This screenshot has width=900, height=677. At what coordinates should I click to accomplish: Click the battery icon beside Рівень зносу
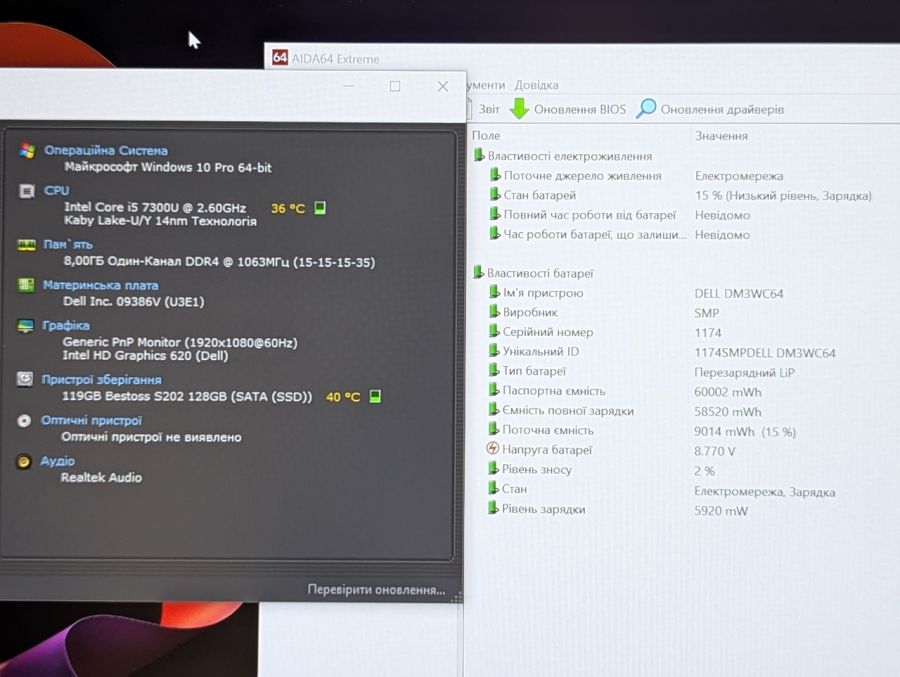click(493, 469)
